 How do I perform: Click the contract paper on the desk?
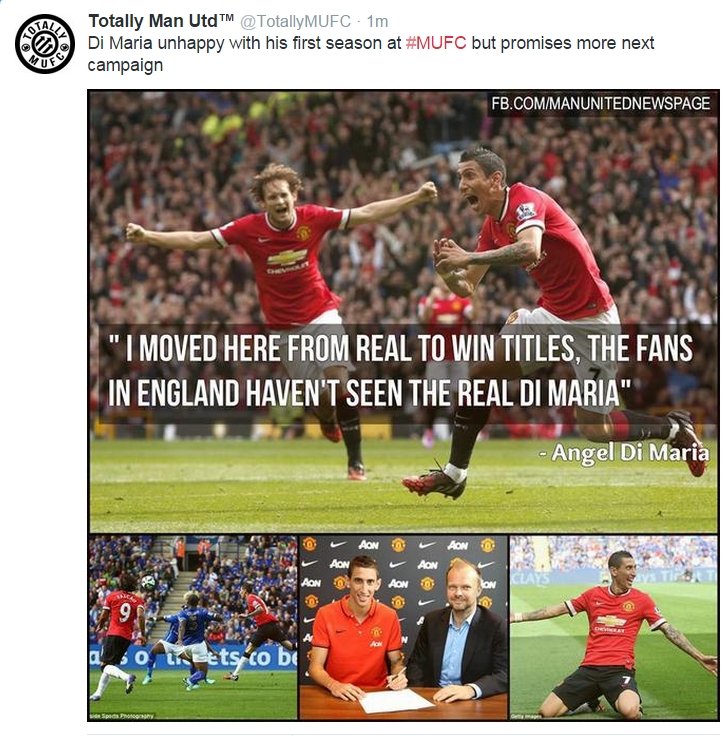click(397, 701)
